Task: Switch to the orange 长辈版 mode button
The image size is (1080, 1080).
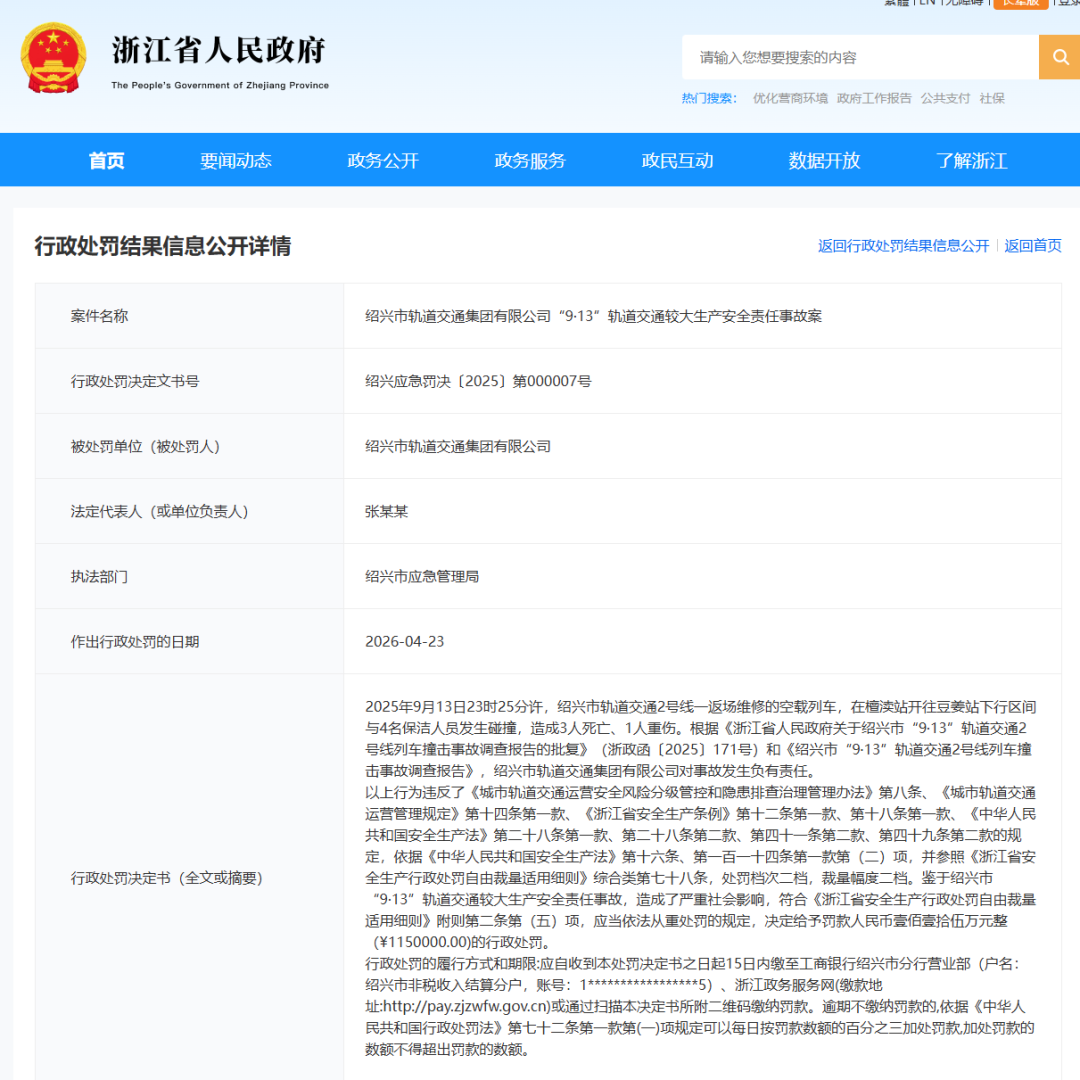Action: (1020, 3)
